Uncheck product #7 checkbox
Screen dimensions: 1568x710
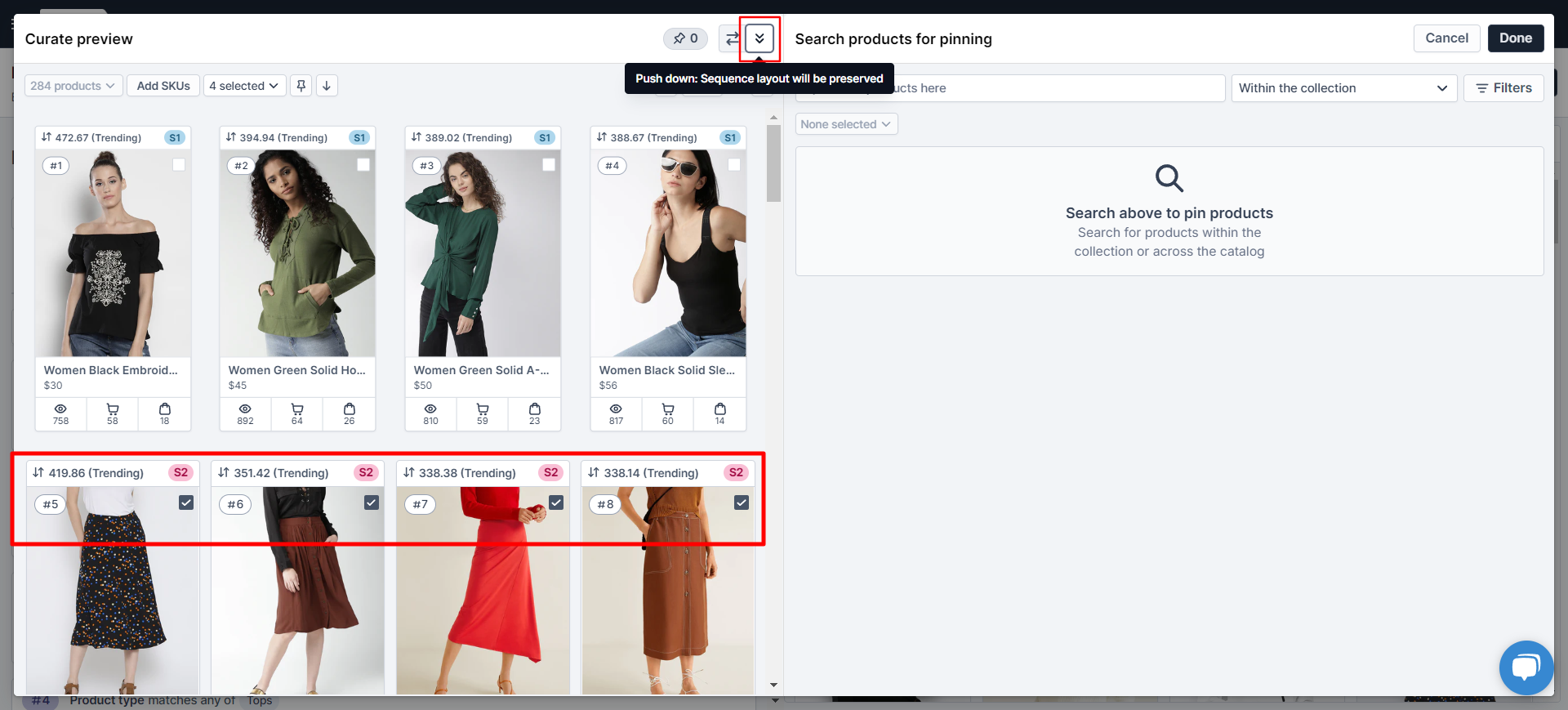(x=556, y=502)
